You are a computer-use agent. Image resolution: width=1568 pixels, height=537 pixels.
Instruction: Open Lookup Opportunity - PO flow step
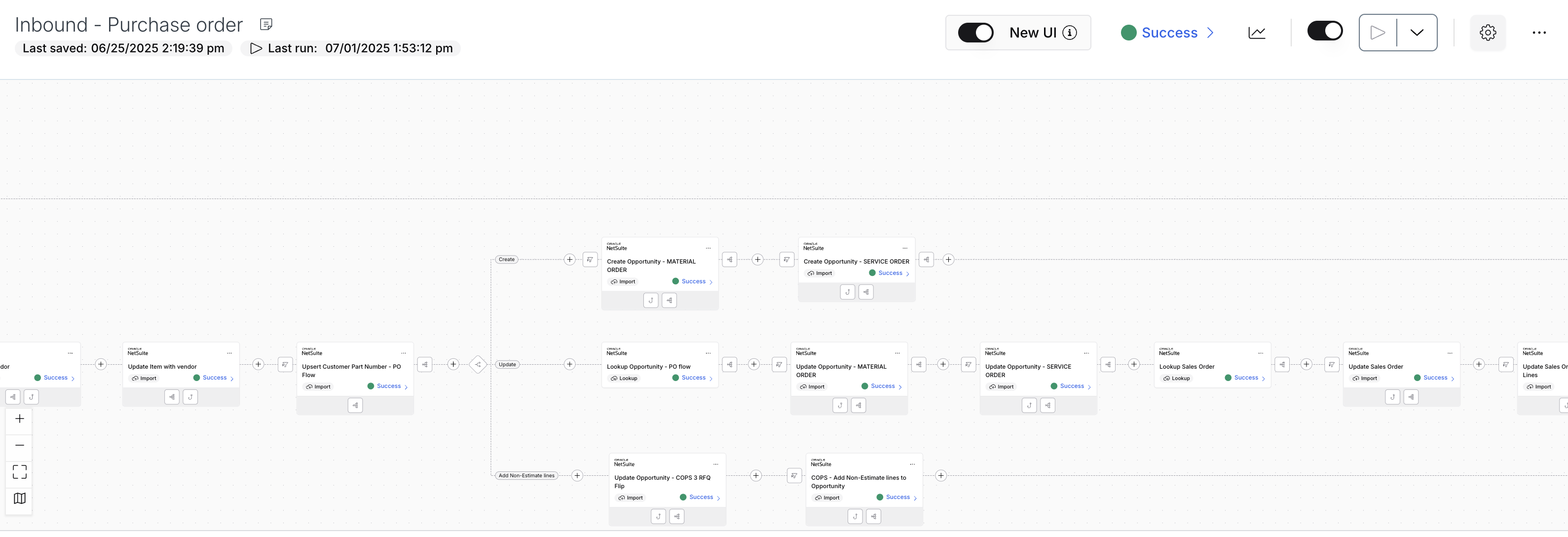pyautogui.click(x=660, y=365)
